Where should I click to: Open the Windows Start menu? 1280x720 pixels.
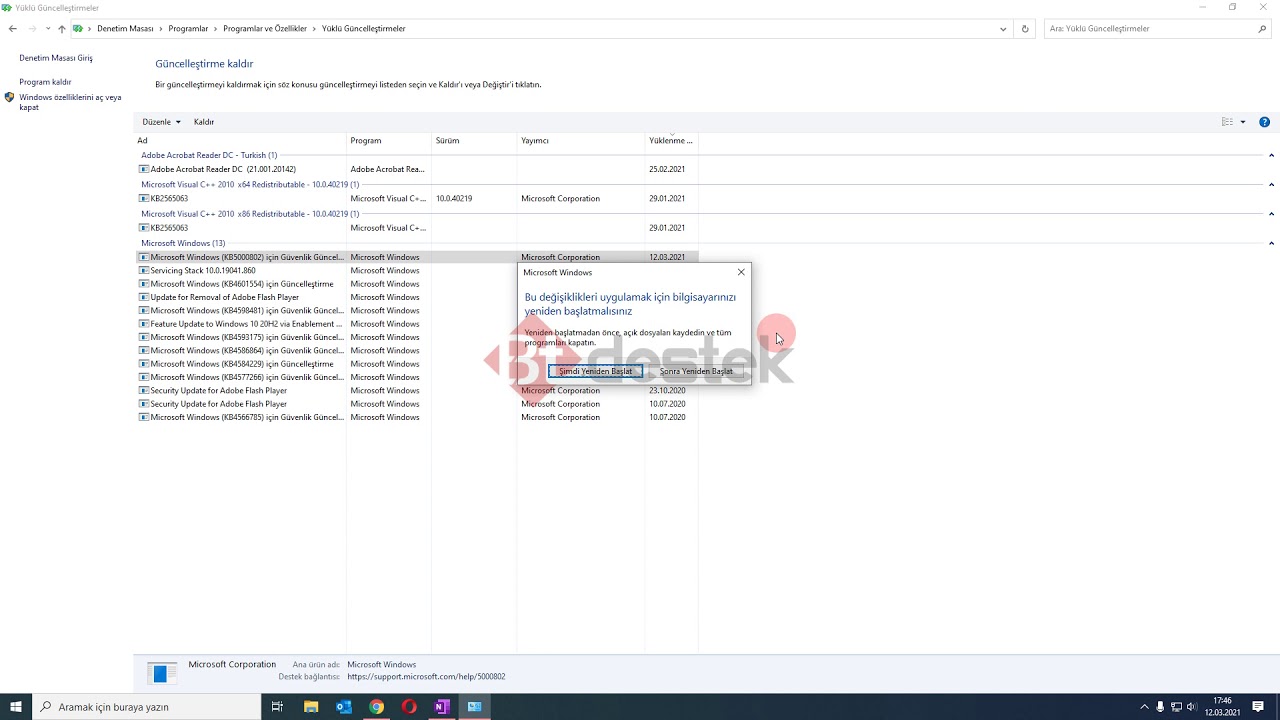click(x=16, y=707)
